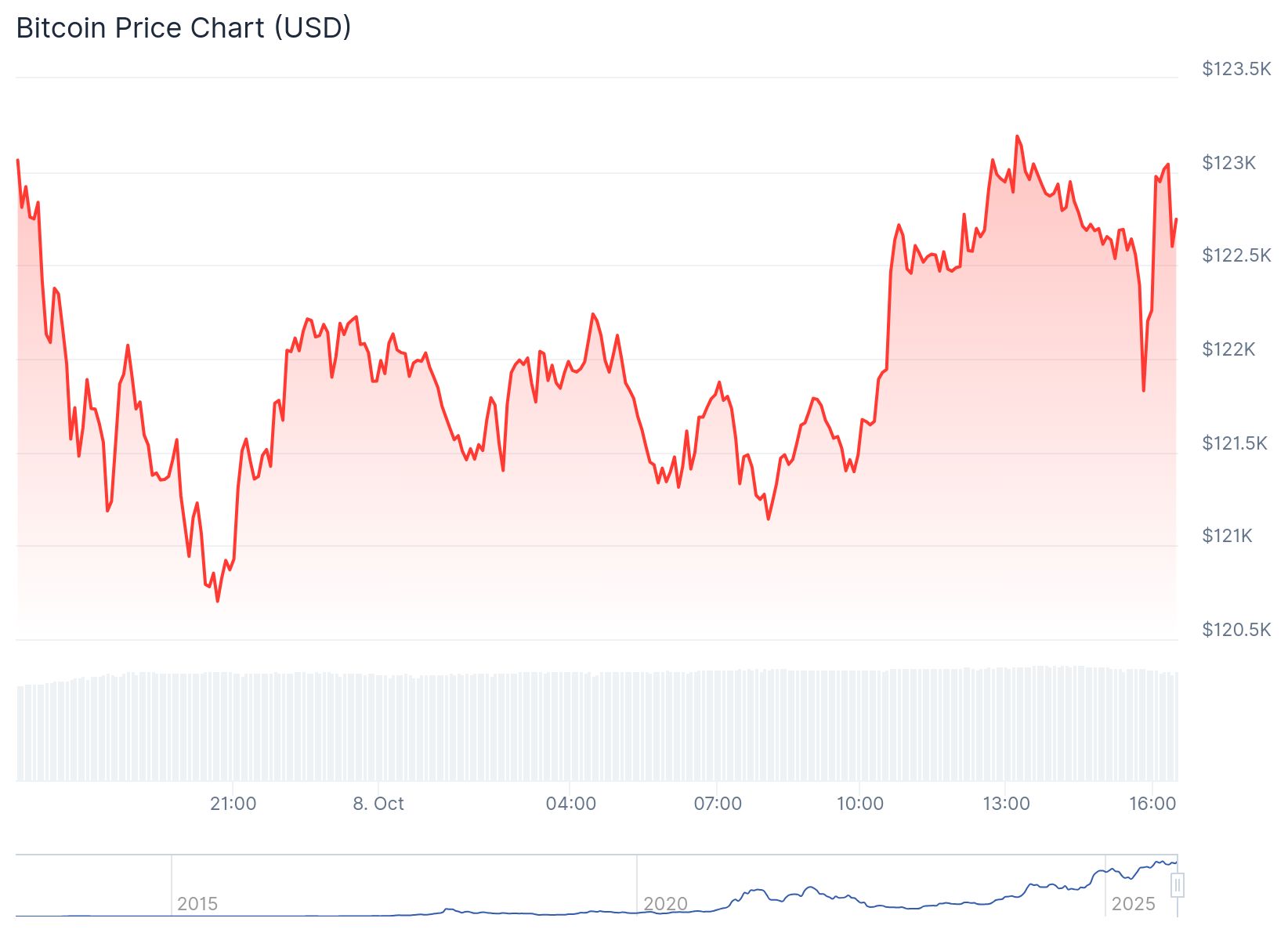Screen dimensions: 1288x940
Task: Click the 13:00 time axis label
Action: coord(1007,804)
